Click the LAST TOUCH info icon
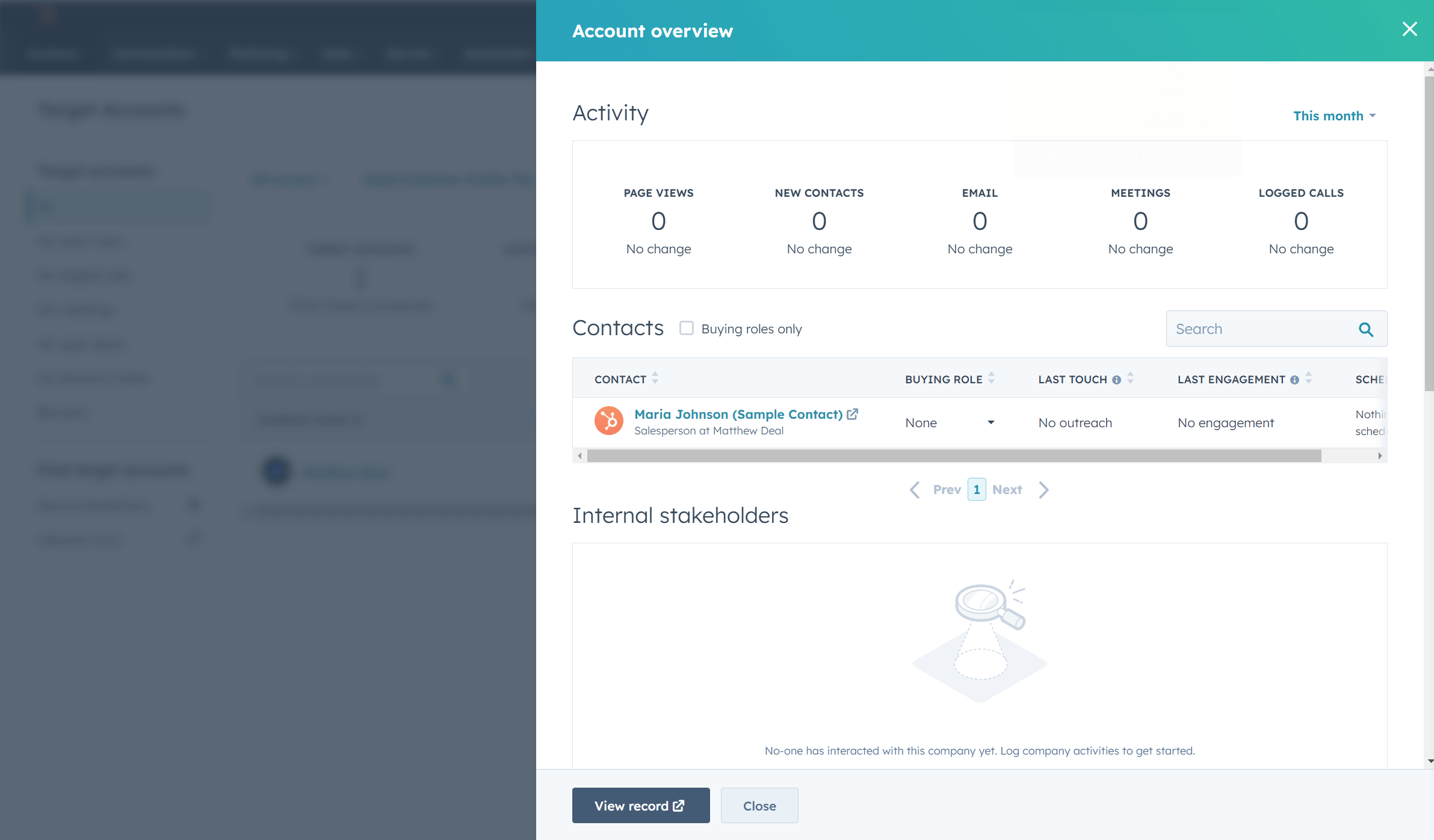Viewport: 1434px width, 840px height. pyautogui.click(x=1117, y=379)
